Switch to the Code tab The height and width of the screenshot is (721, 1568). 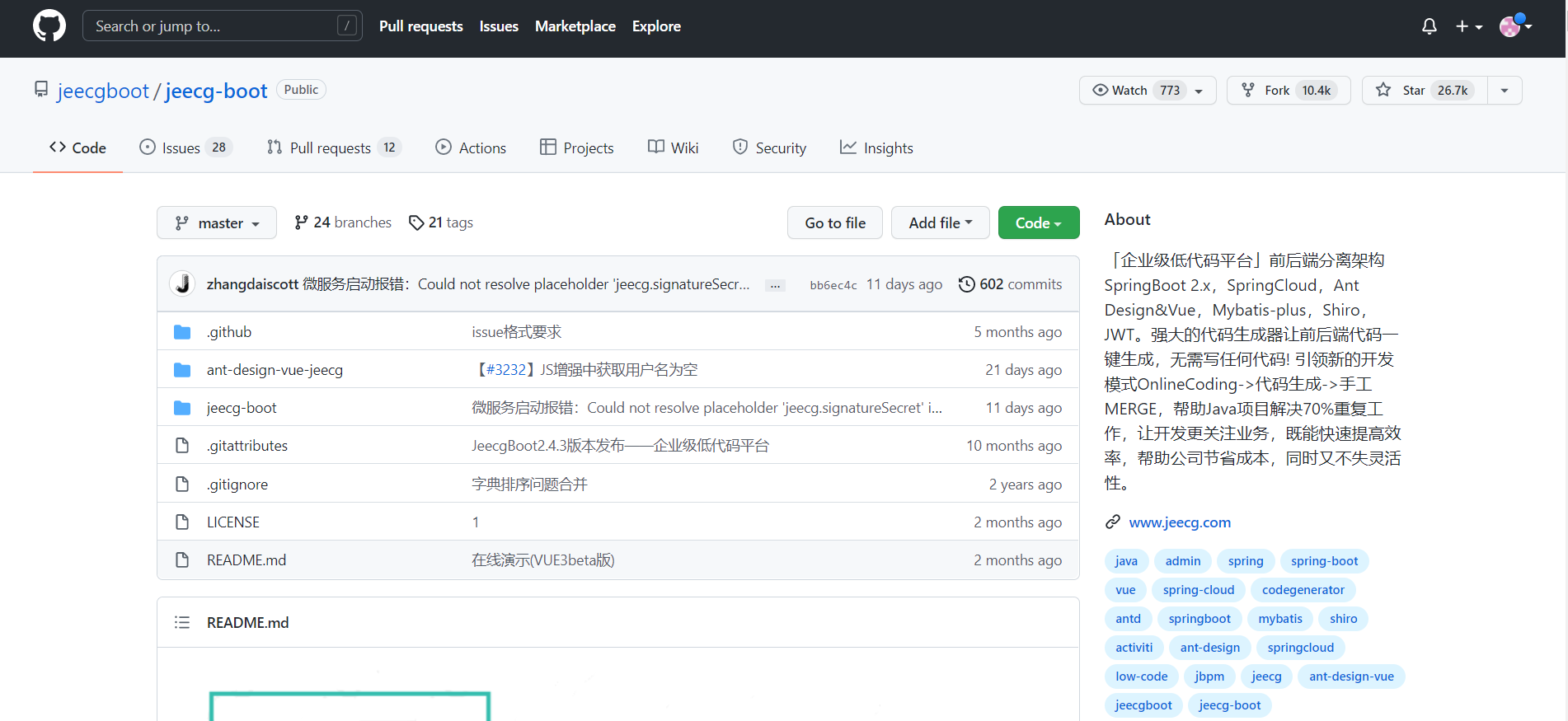coord(77,147)
